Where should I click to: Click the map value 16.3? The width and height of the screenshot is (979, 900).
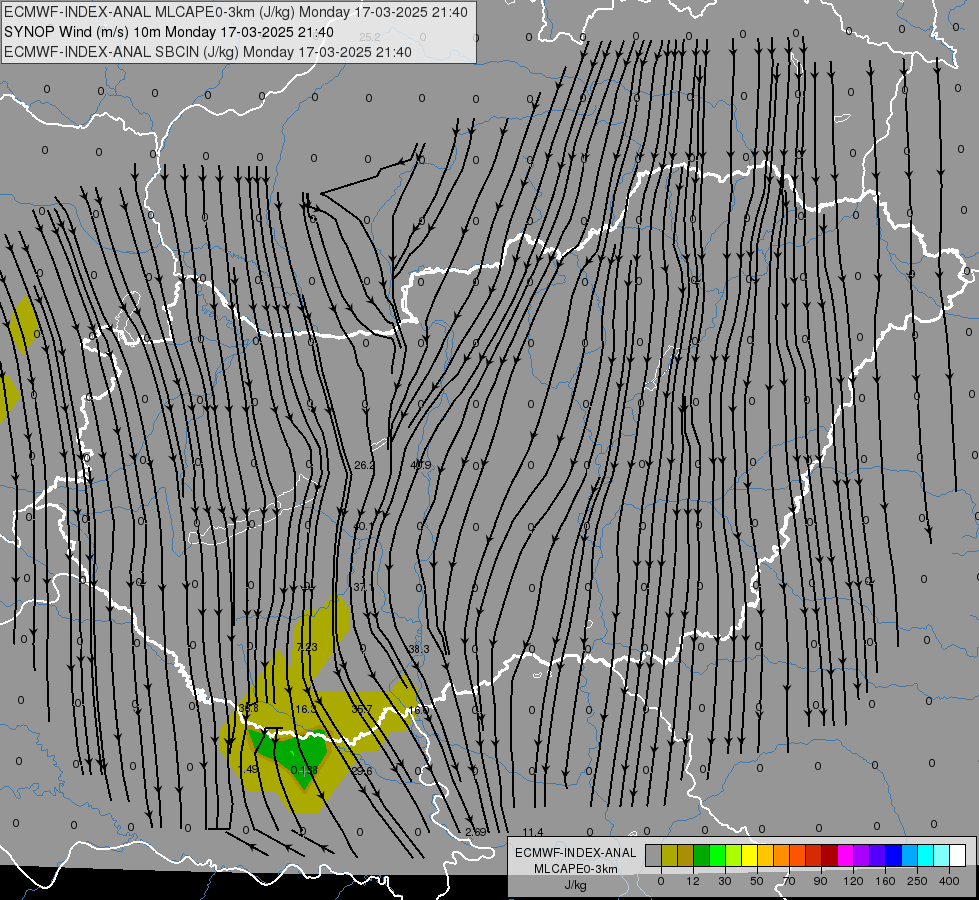(x=306, y=710)
